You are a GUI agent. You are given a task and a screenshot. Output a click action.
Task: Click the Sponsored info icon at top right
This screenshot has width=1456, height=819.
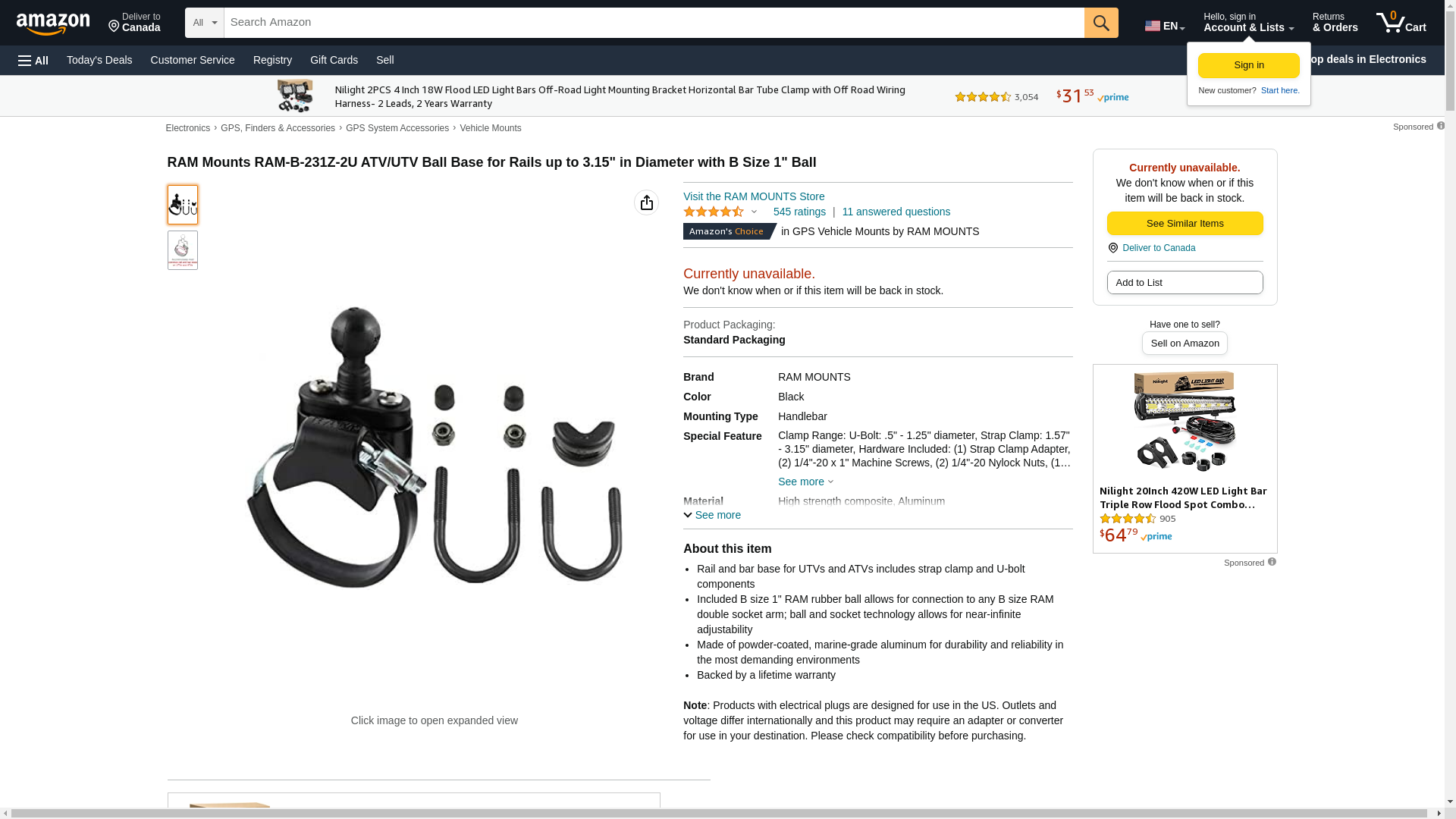1440,126
